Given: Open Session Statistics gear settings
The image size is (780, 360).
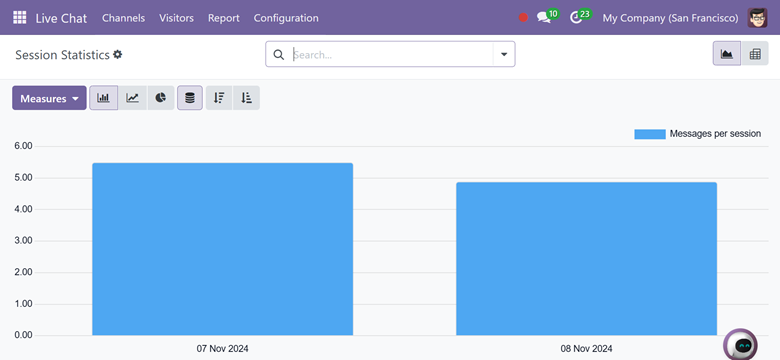Looking at the screenshot, I should (x=117, y=54).
